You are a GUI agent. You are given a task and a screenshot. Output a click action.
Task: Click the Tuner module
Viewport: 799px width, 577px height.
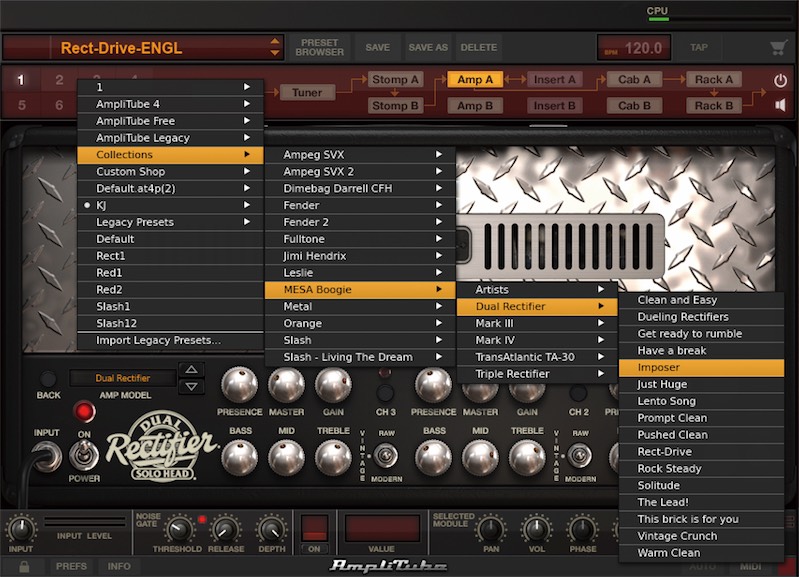tap(307, 93)
